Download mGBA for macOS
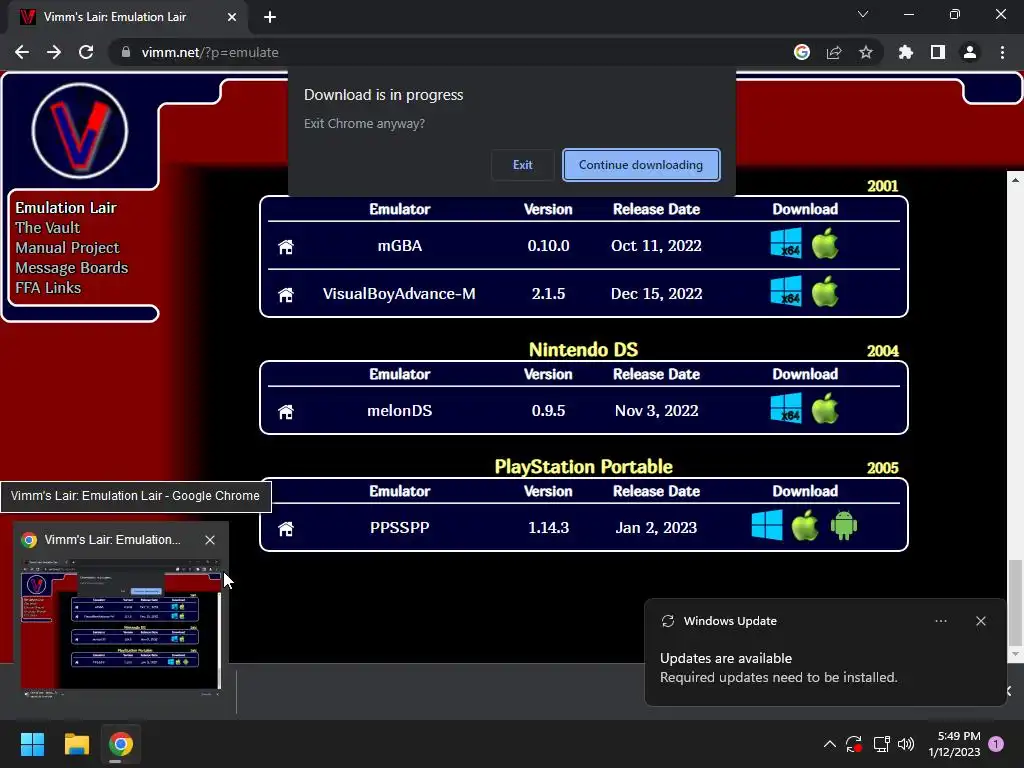Screen dimensions: 1024x768 825,244
